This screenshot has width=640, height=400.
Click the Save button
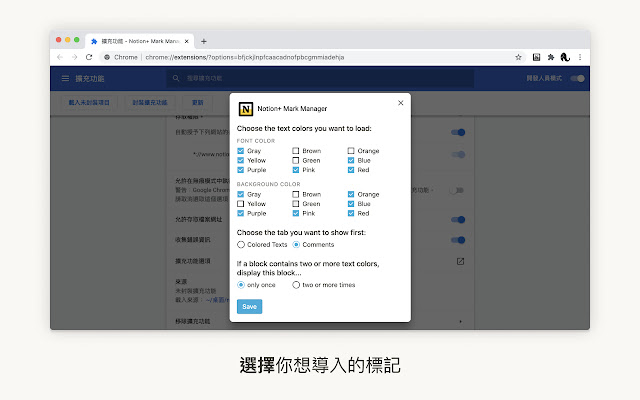point(249,307)
